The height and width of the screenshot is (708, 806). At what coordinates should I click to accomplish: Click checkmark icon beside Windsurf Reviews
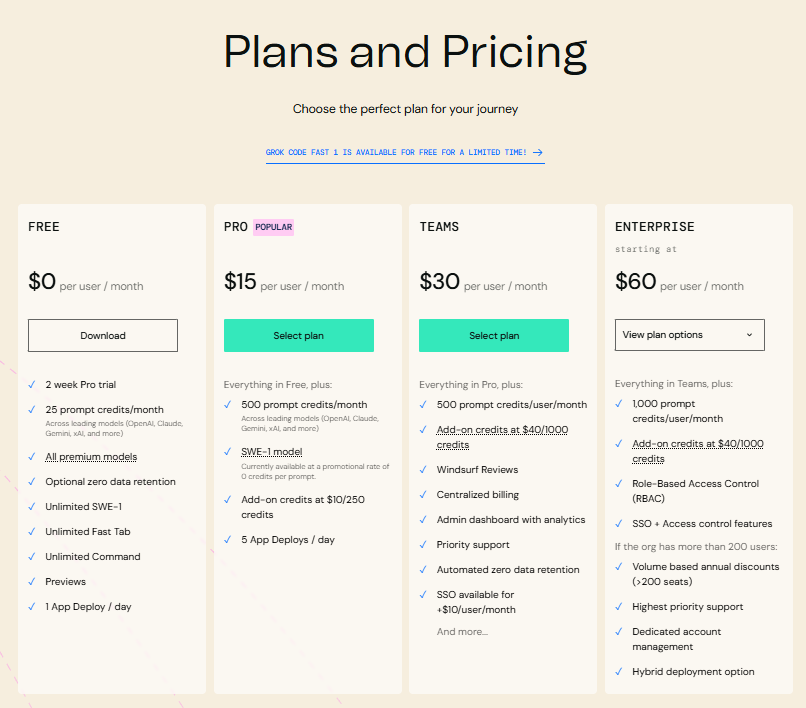coord(423,469)
